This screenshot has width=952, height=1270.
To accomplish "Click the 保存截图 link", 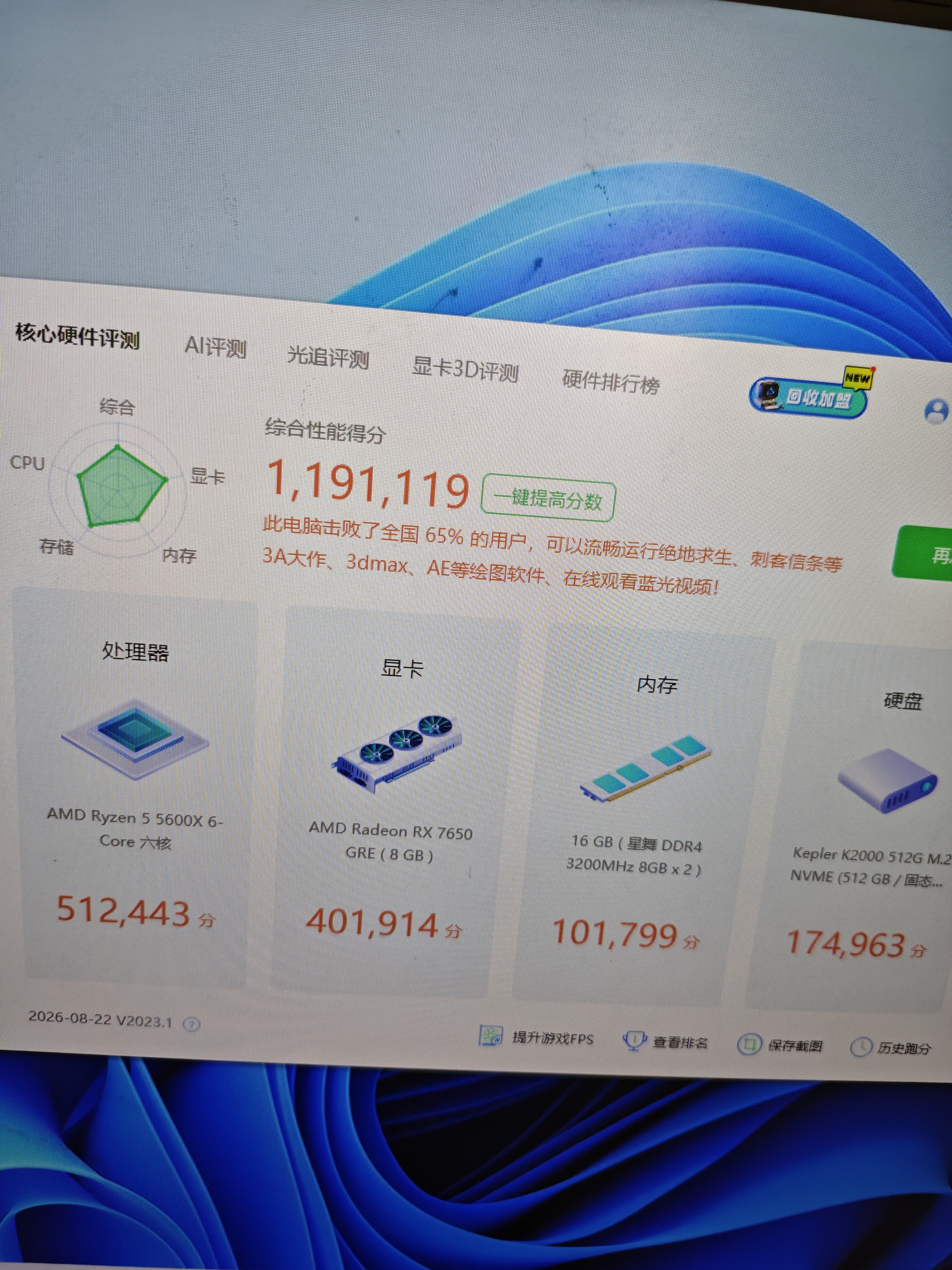I will pos(795,1046).
